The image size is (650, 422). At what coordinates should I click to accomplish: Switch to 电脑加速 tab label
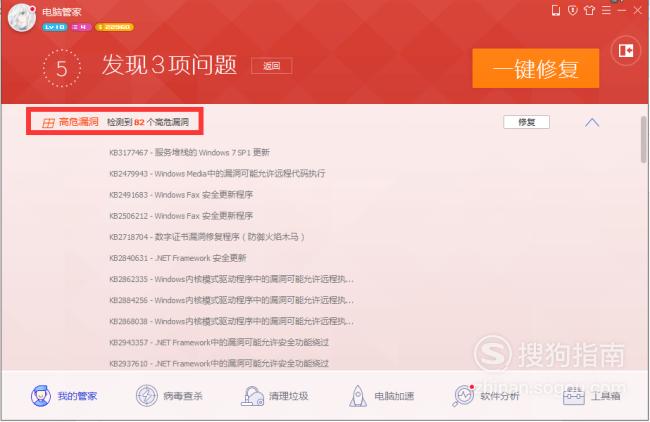[394, 396]
